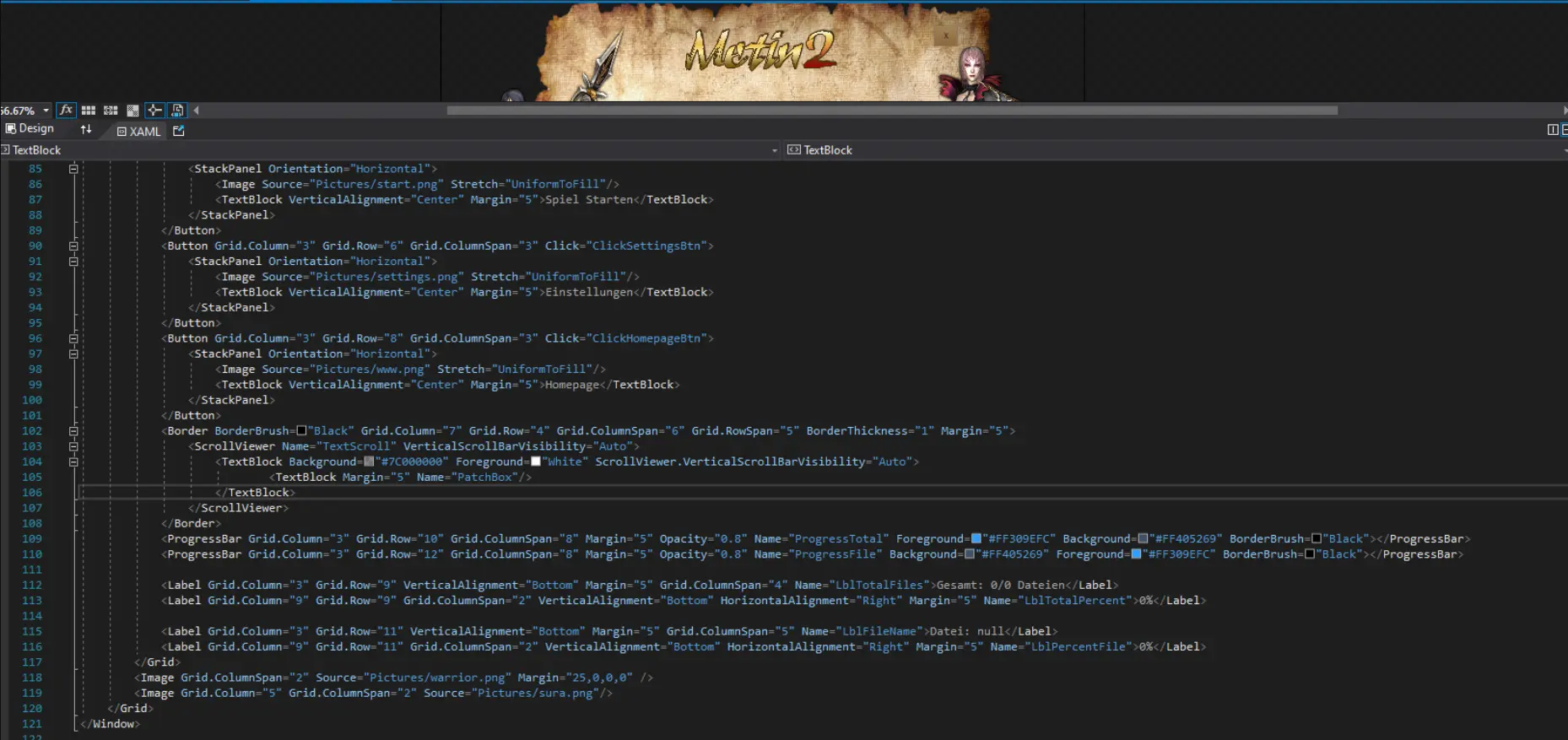Collapse the ScrollViewer block at line 103
Viewport: 1568px width, 740px height.
coord(73,446)
